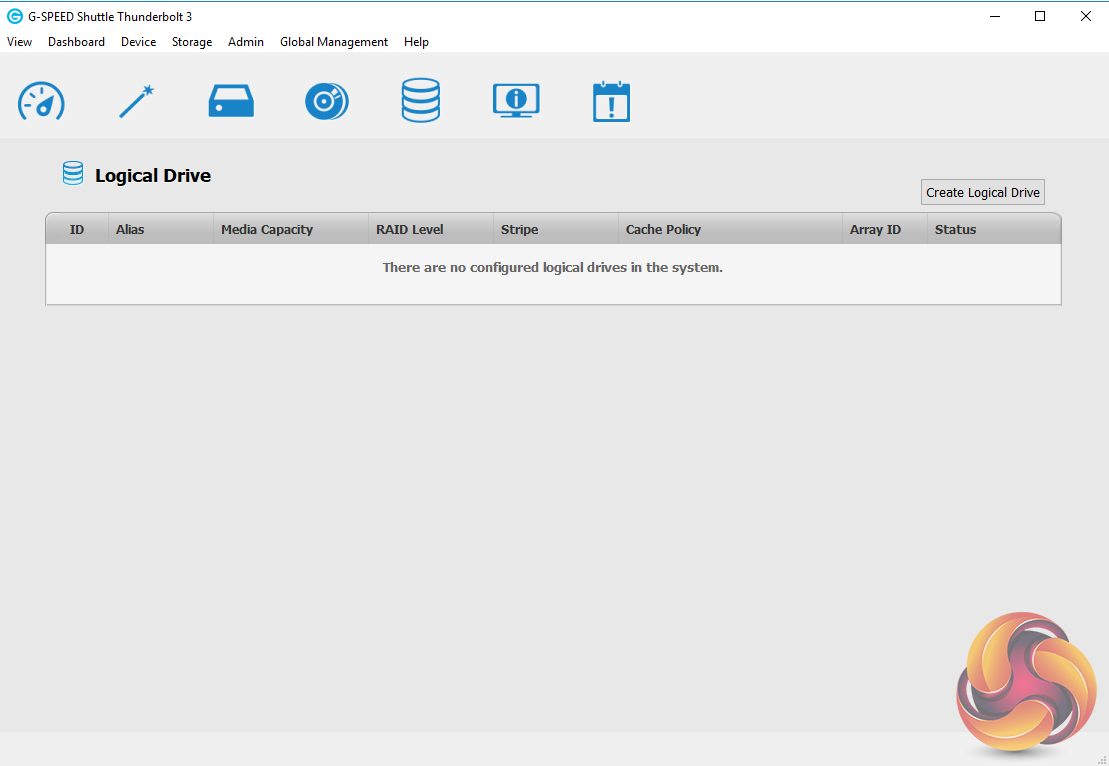Select the Logical Drive stack toolbar icon
The width and height of the screenshot is (1109, 766).
tap(421, 100)
